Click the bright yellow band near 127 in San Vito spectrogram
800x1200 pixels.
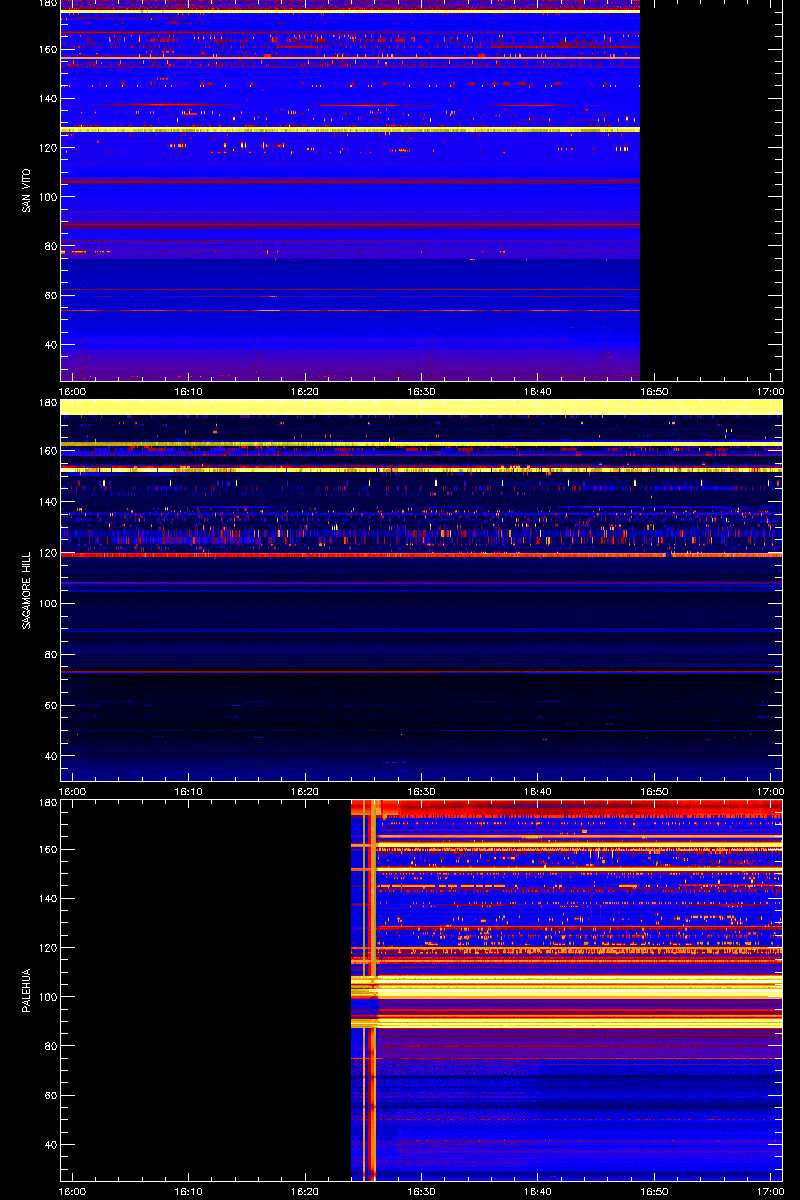coord(350,130)
